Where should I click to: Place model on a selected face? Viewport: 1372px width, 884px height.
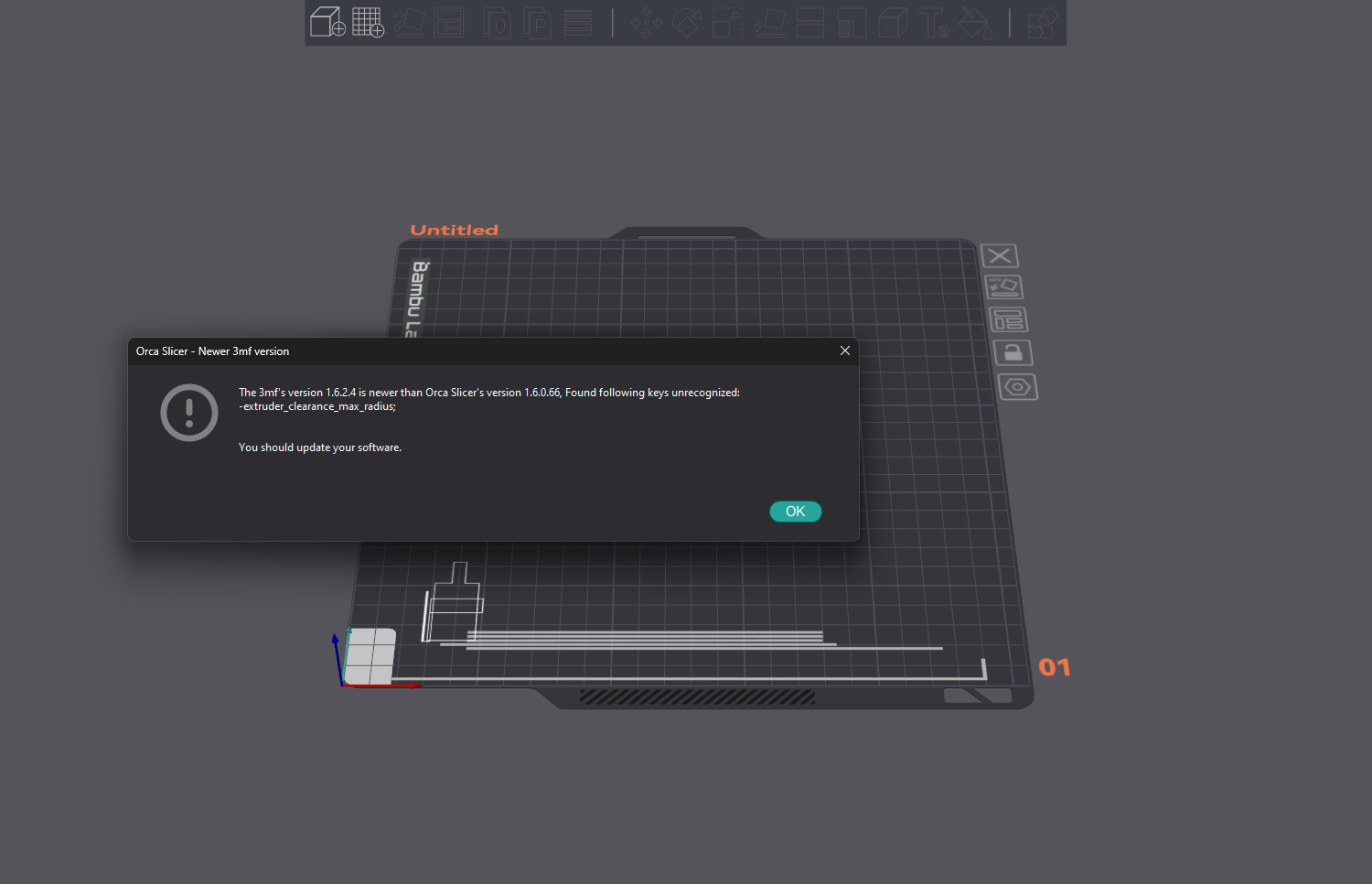click(x=768, y=22)
